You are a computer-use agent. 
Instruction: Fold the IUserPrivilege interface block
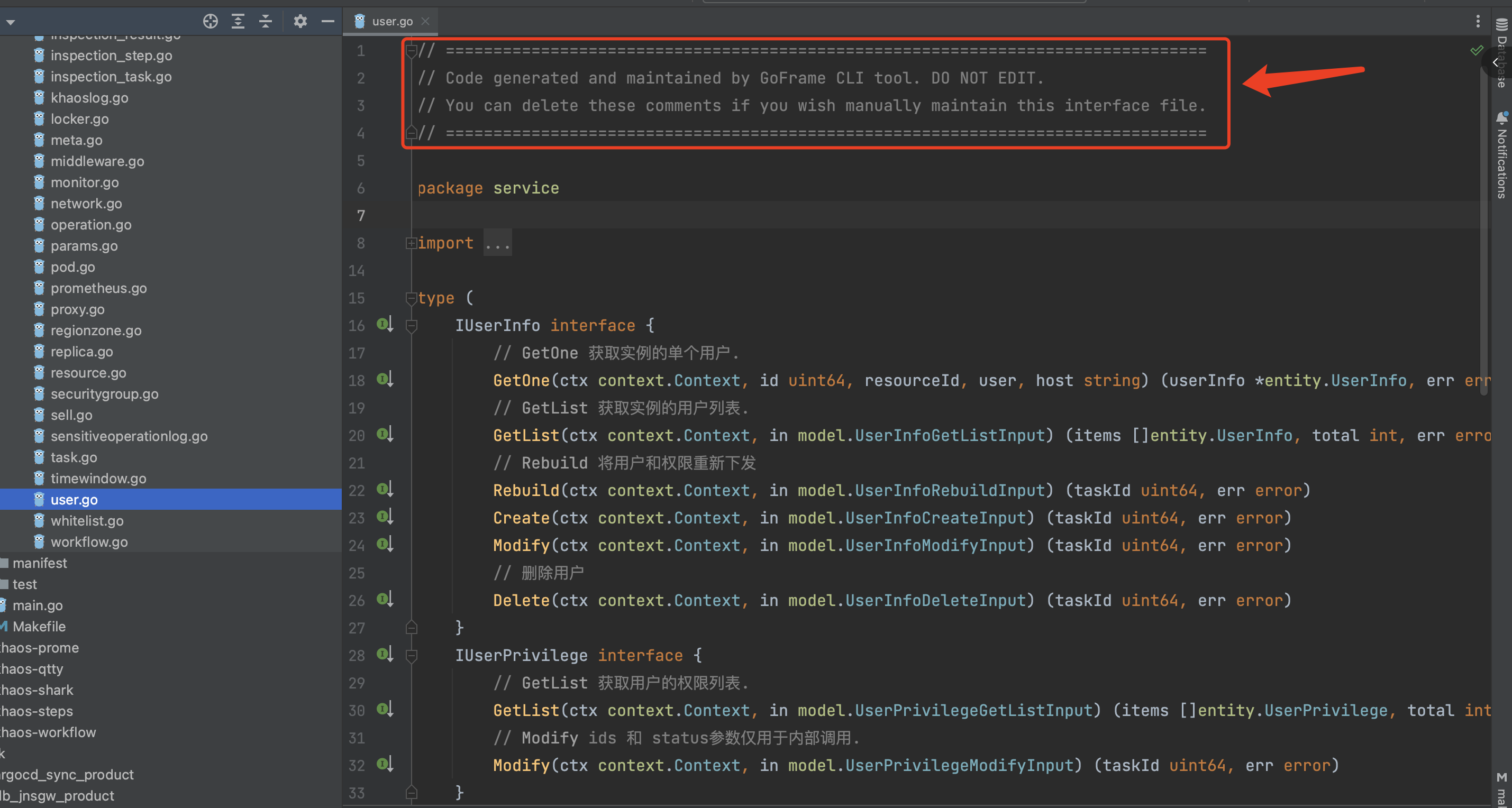tap(411, 655)
